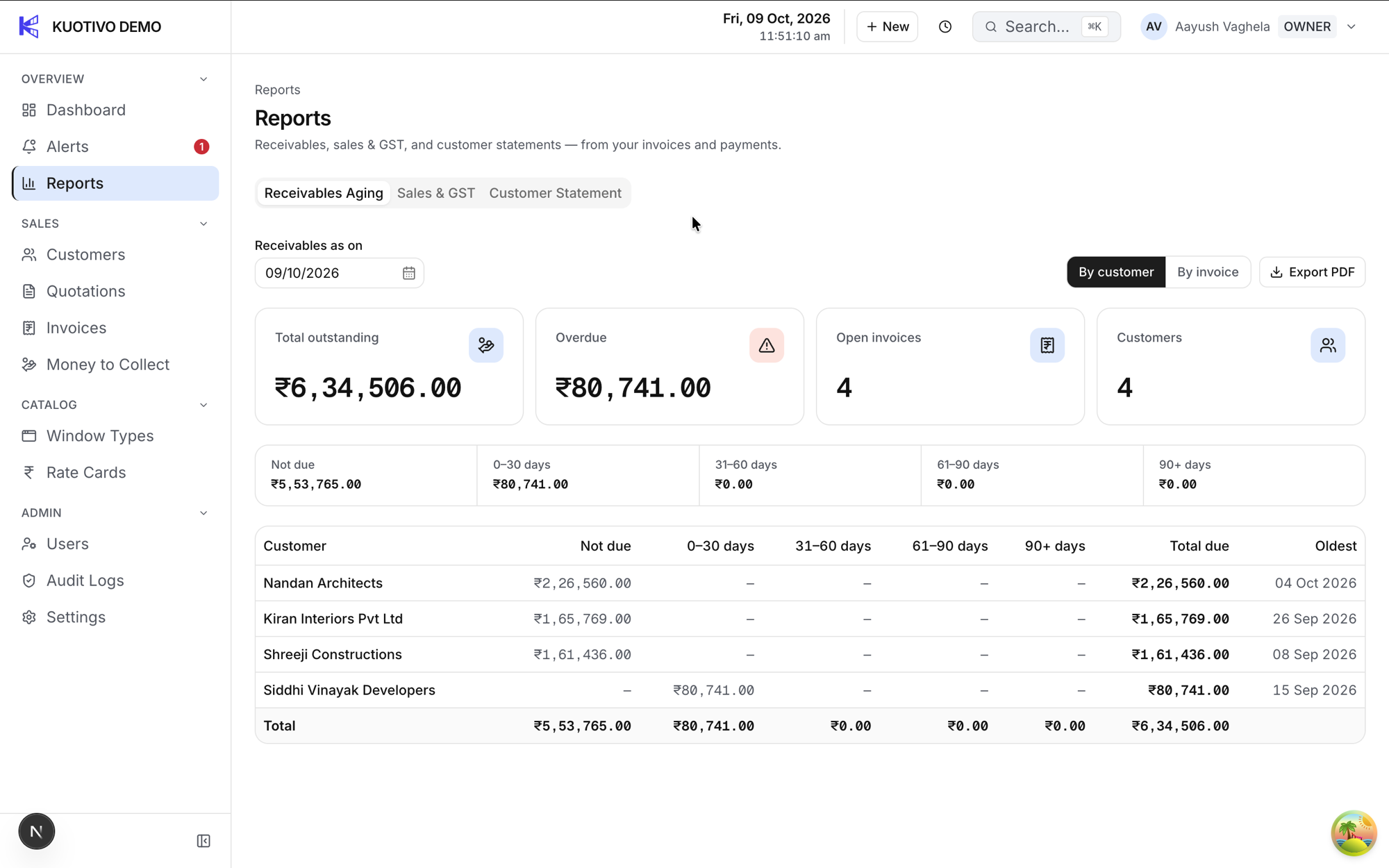Click Nandan Architects customer row
This screenshot has width=1389, height=868.
[810, 583]
